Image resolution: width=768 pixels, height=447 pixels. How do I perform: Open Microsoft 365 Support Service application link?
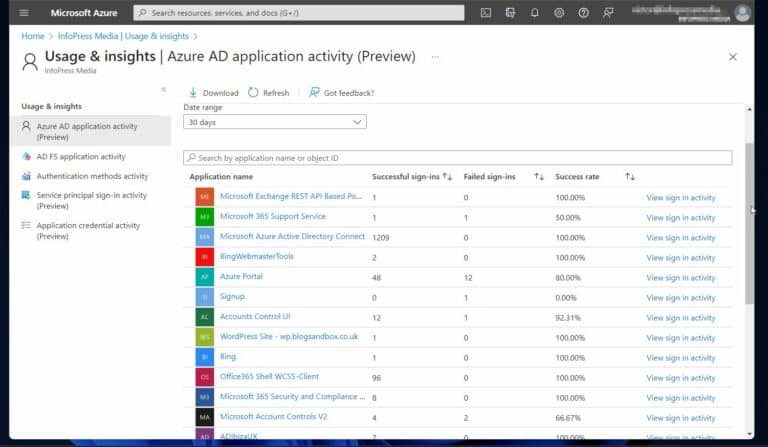tap(272, 216)
